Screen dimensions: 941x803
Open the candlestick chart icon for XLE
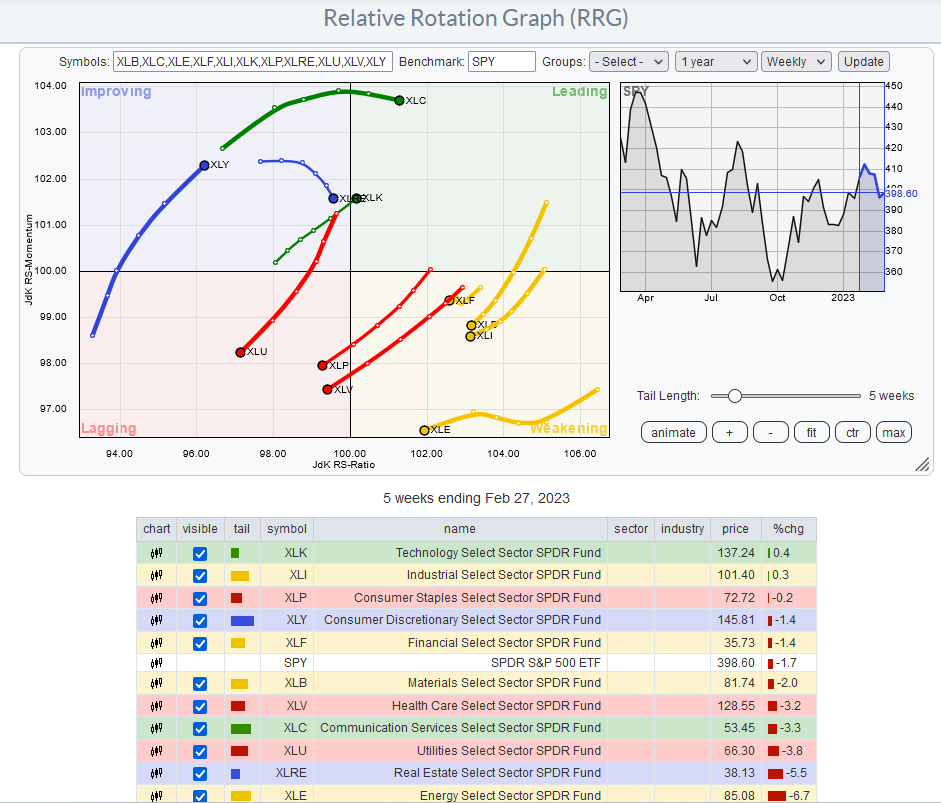(x=157, y=796)
